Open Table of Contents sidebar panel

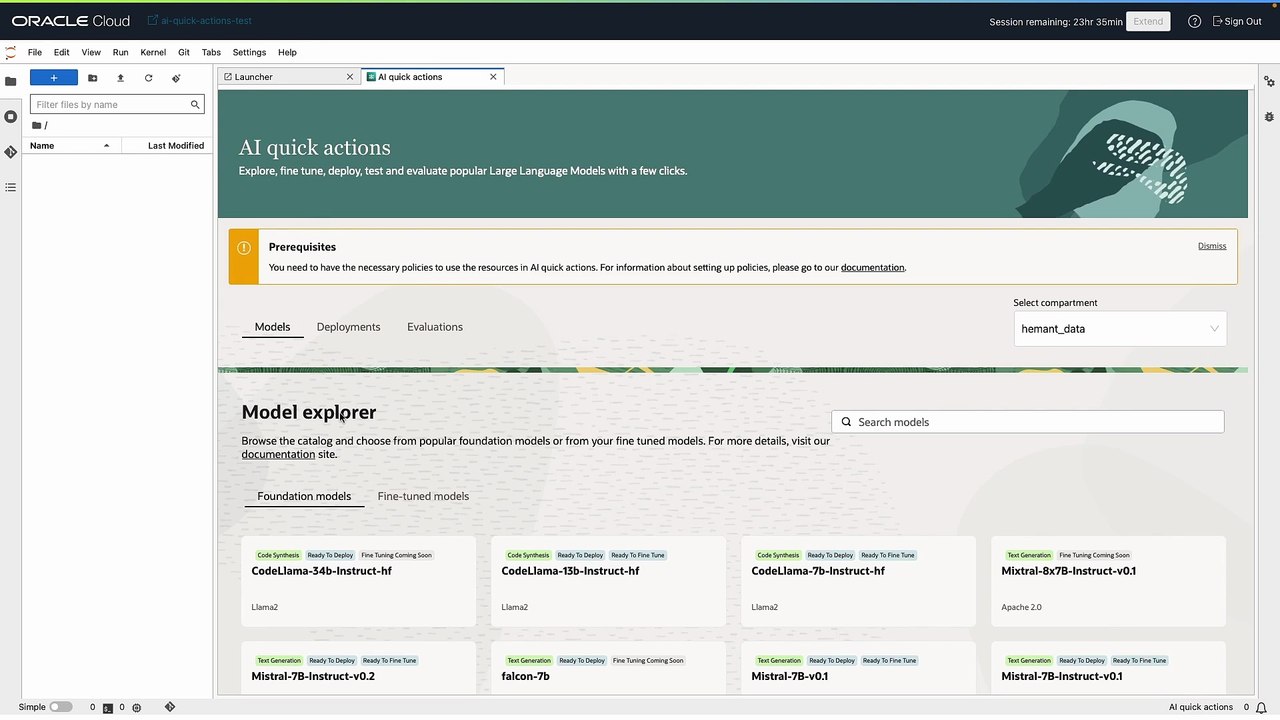pyautogui.click(x=11, y=187)
